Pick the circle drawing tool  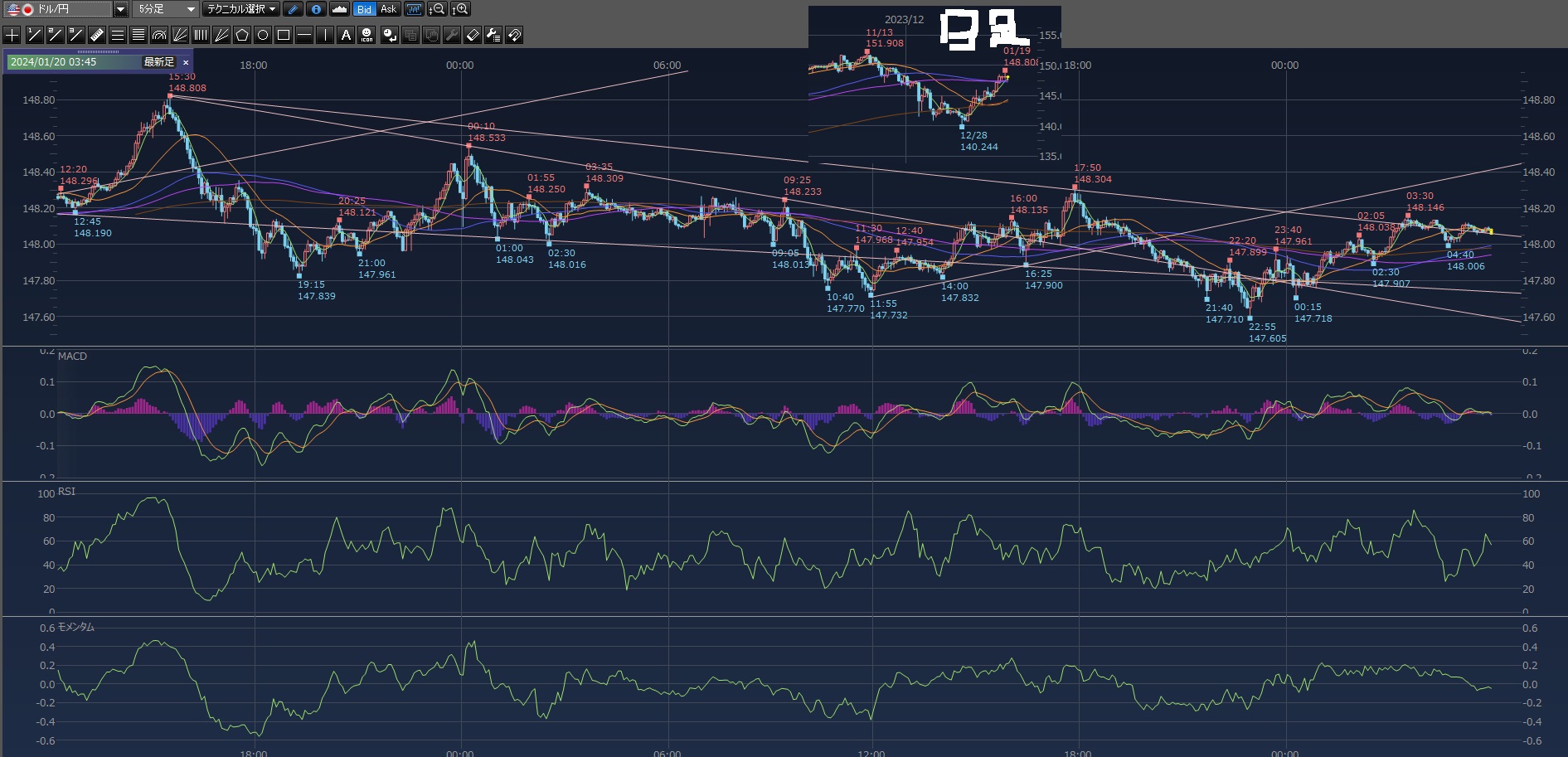263,35
